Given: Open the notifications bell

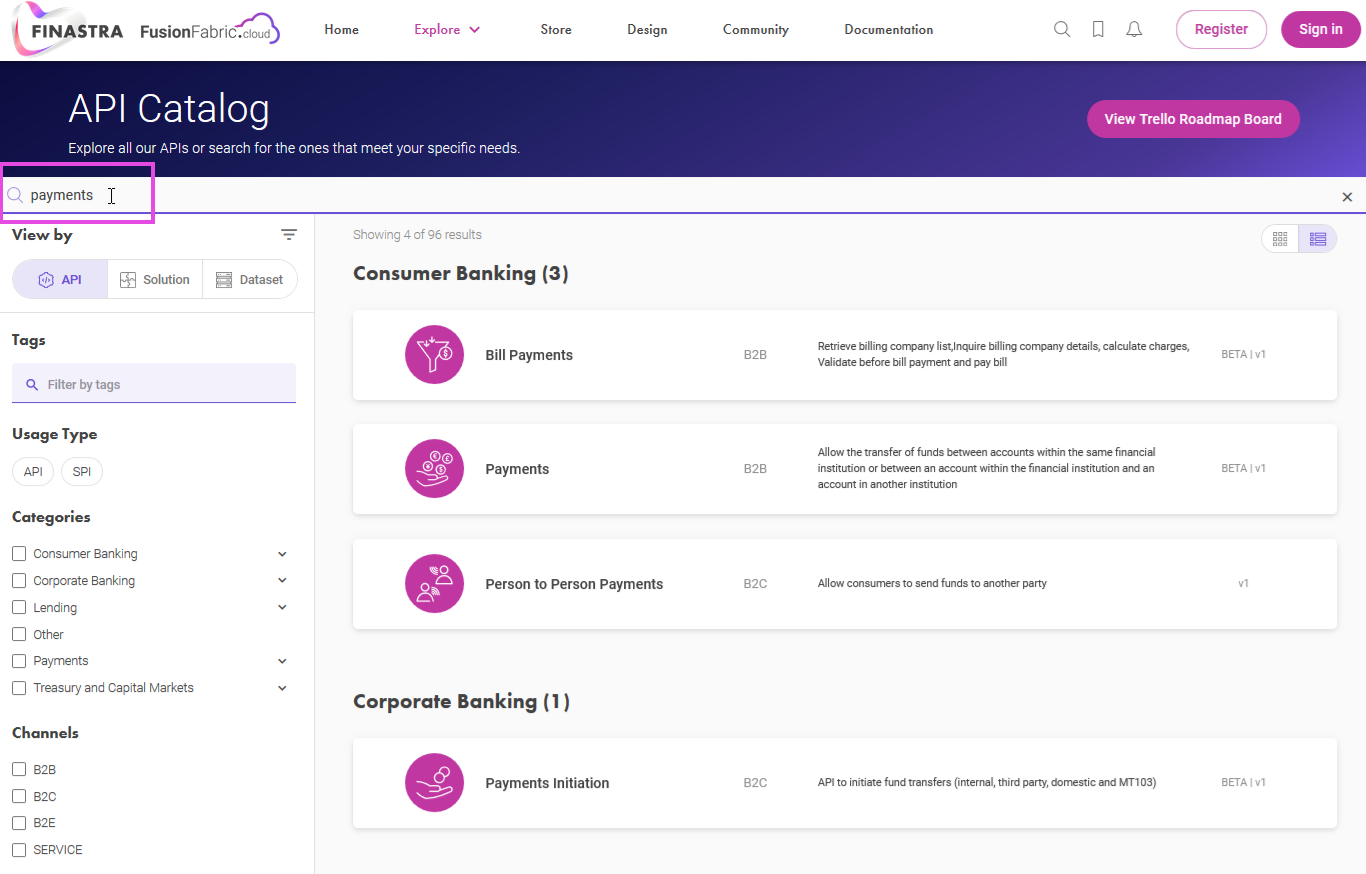Looking at the screenshot, I should (x=1134, y=30).
